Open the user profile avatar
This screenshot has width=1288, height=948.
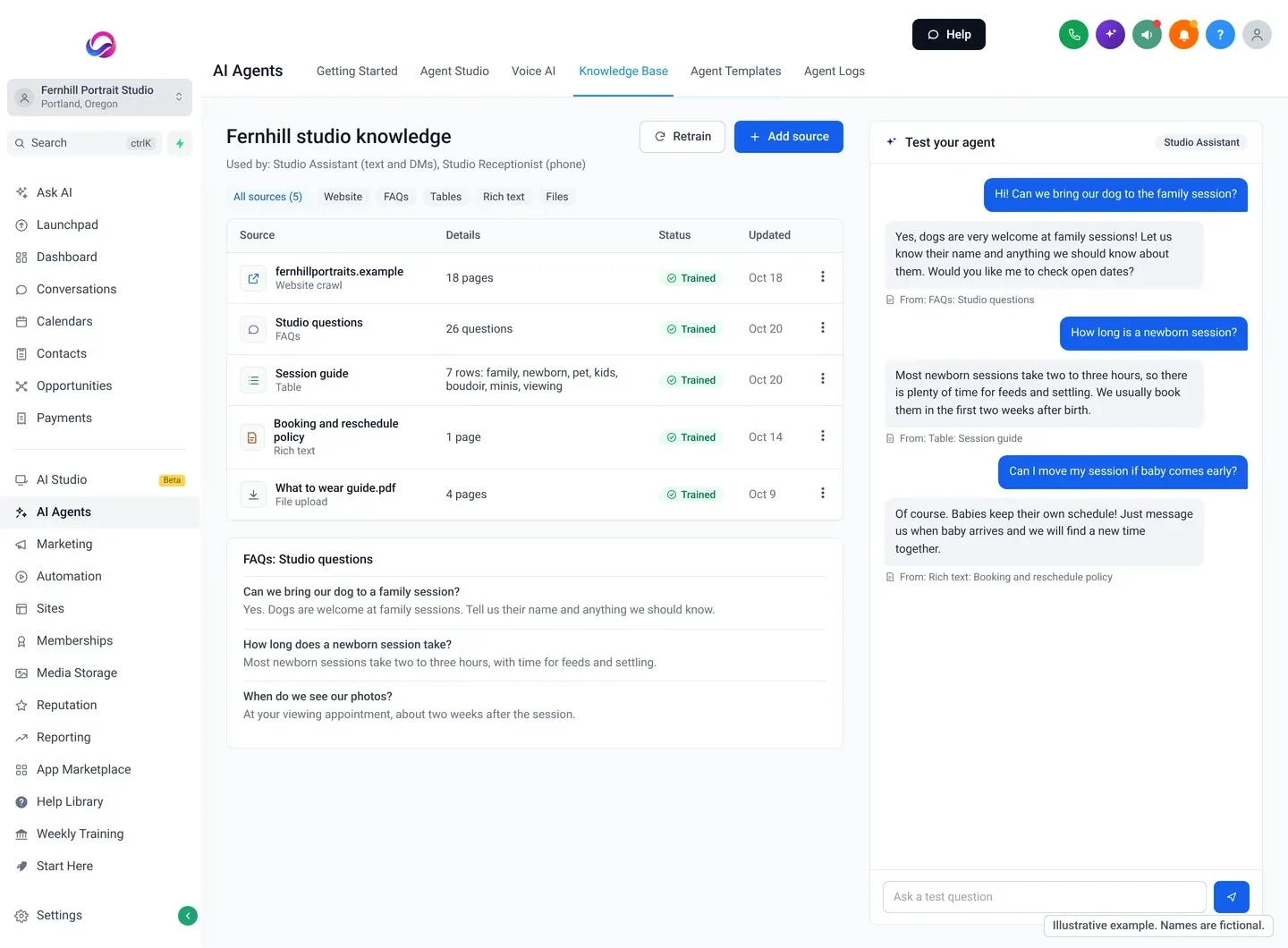pos(1257,35)
